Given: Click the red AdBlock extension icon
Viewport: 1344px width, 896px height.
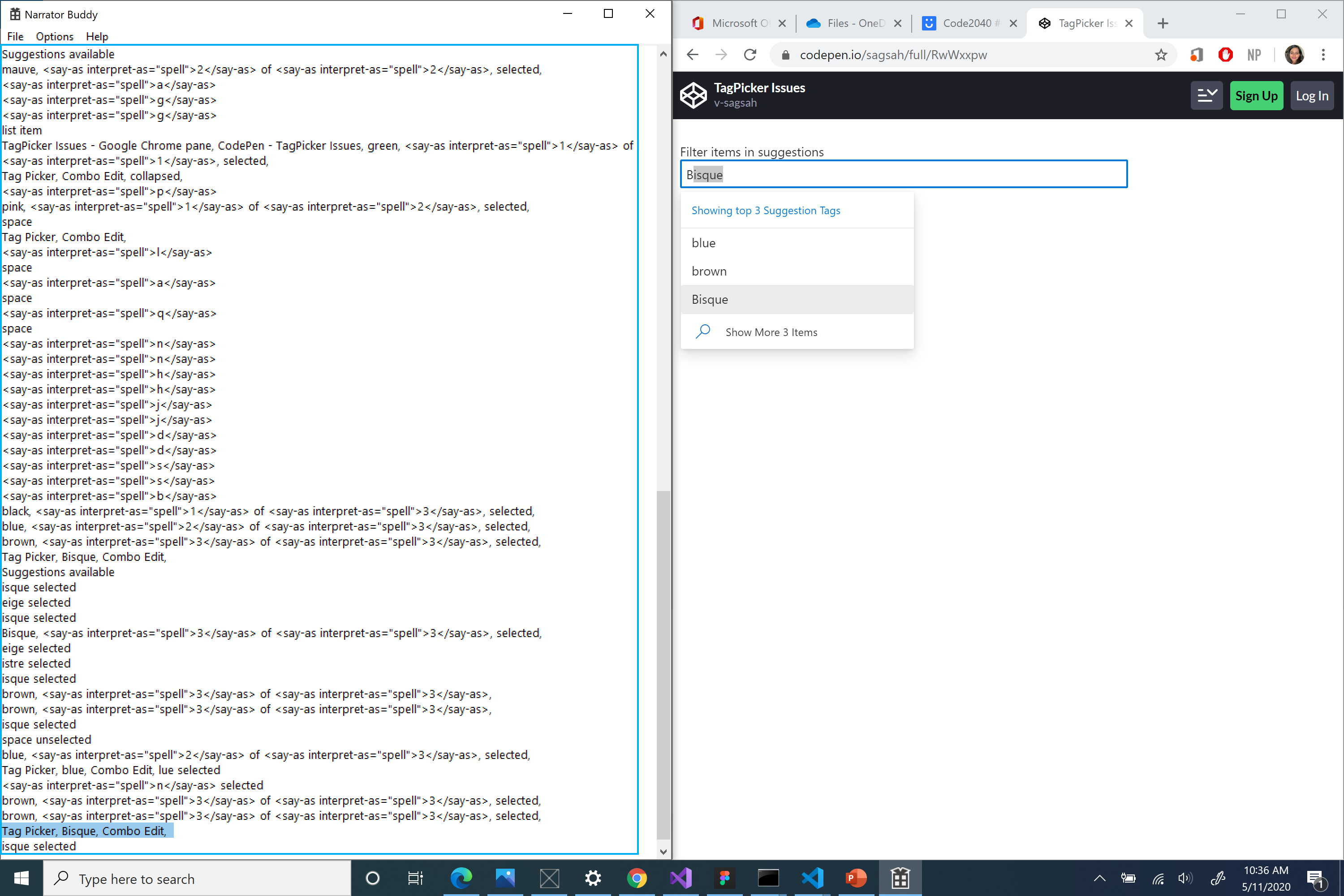Looking at the screenshot, I should tap(1225, 55).
